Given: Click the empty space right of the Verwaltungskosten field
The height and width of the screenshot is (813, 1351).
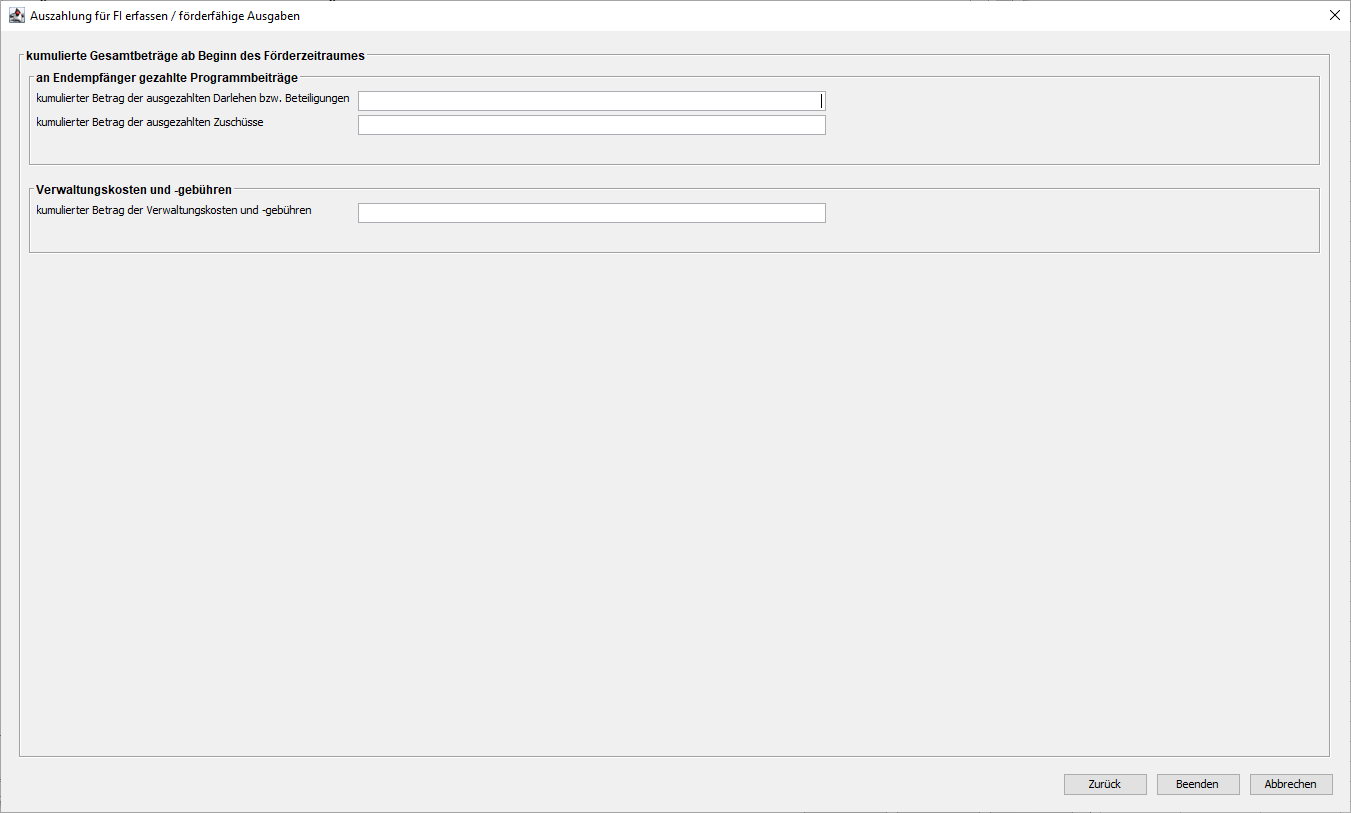Looking at the screenshot, I should point(1070,214).
